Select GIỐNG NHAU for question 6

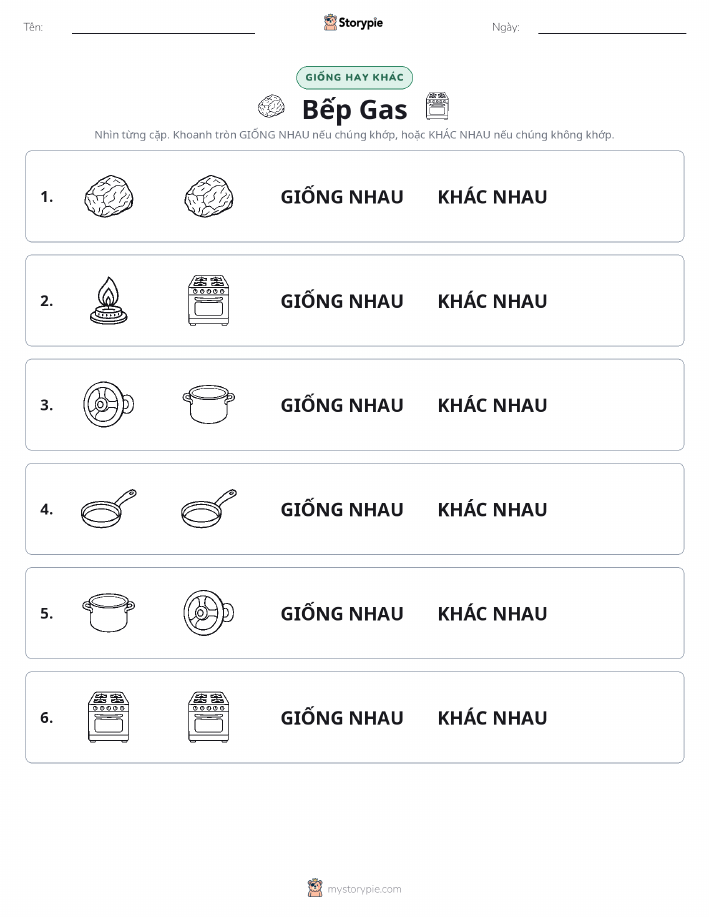click(342, 718)
